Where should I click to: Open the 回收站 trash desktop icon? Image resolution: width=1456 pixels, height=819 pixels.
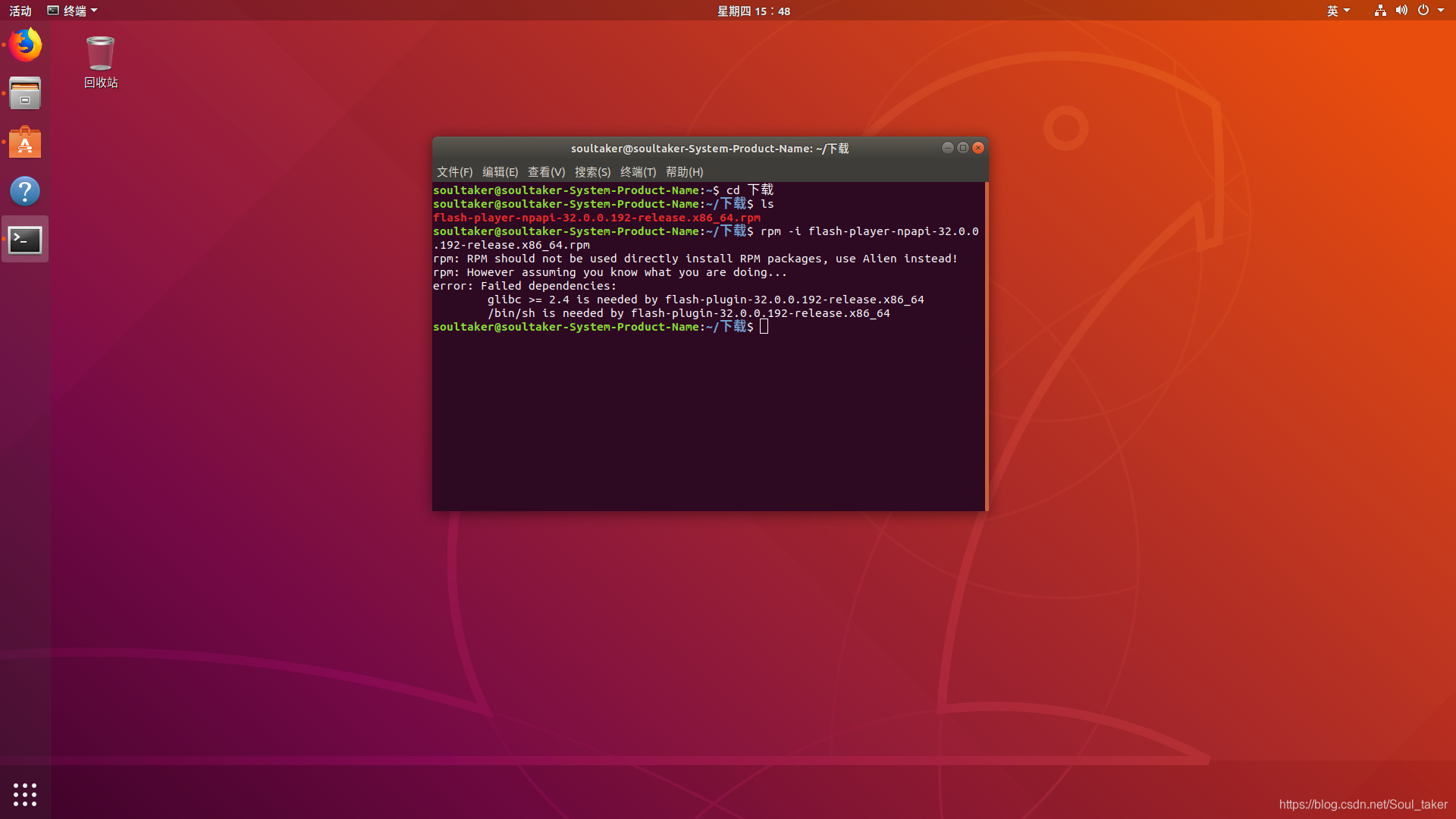[x=101, y=62]
